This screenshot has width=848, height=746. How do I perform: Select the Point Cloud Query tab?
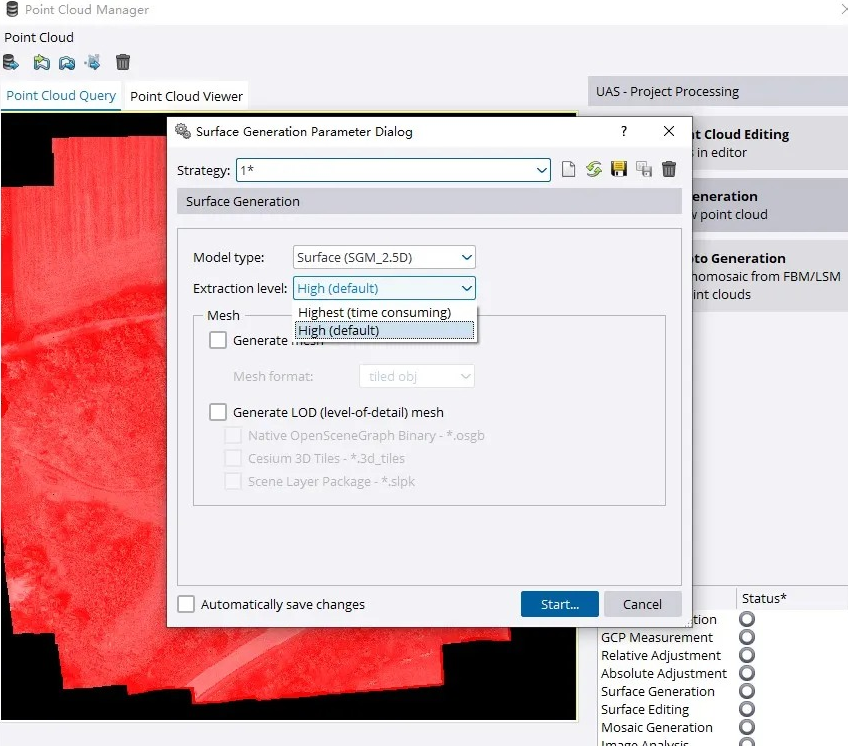61,96
